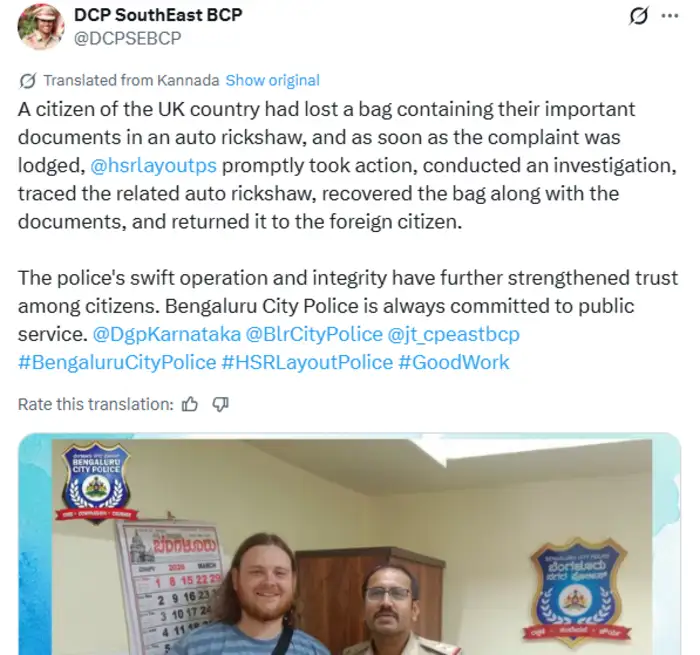Open the @DgpKarnataka mention

167,334
